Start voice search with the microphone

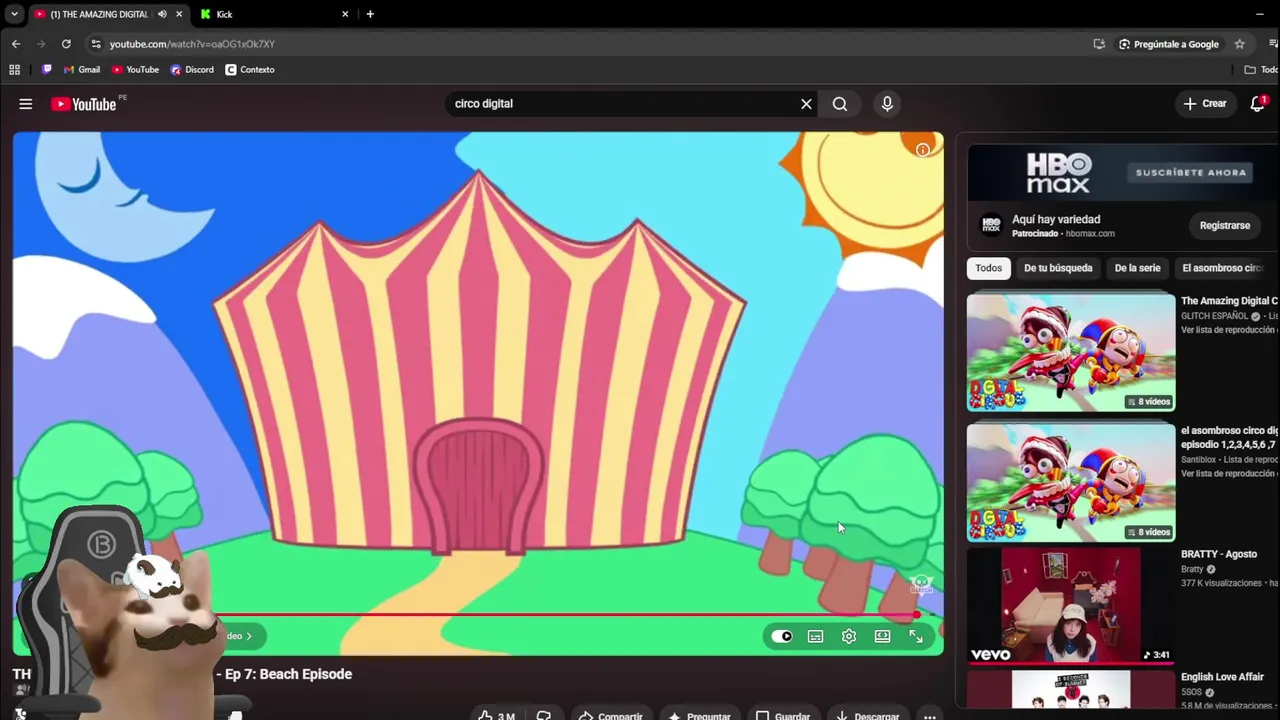887,104
